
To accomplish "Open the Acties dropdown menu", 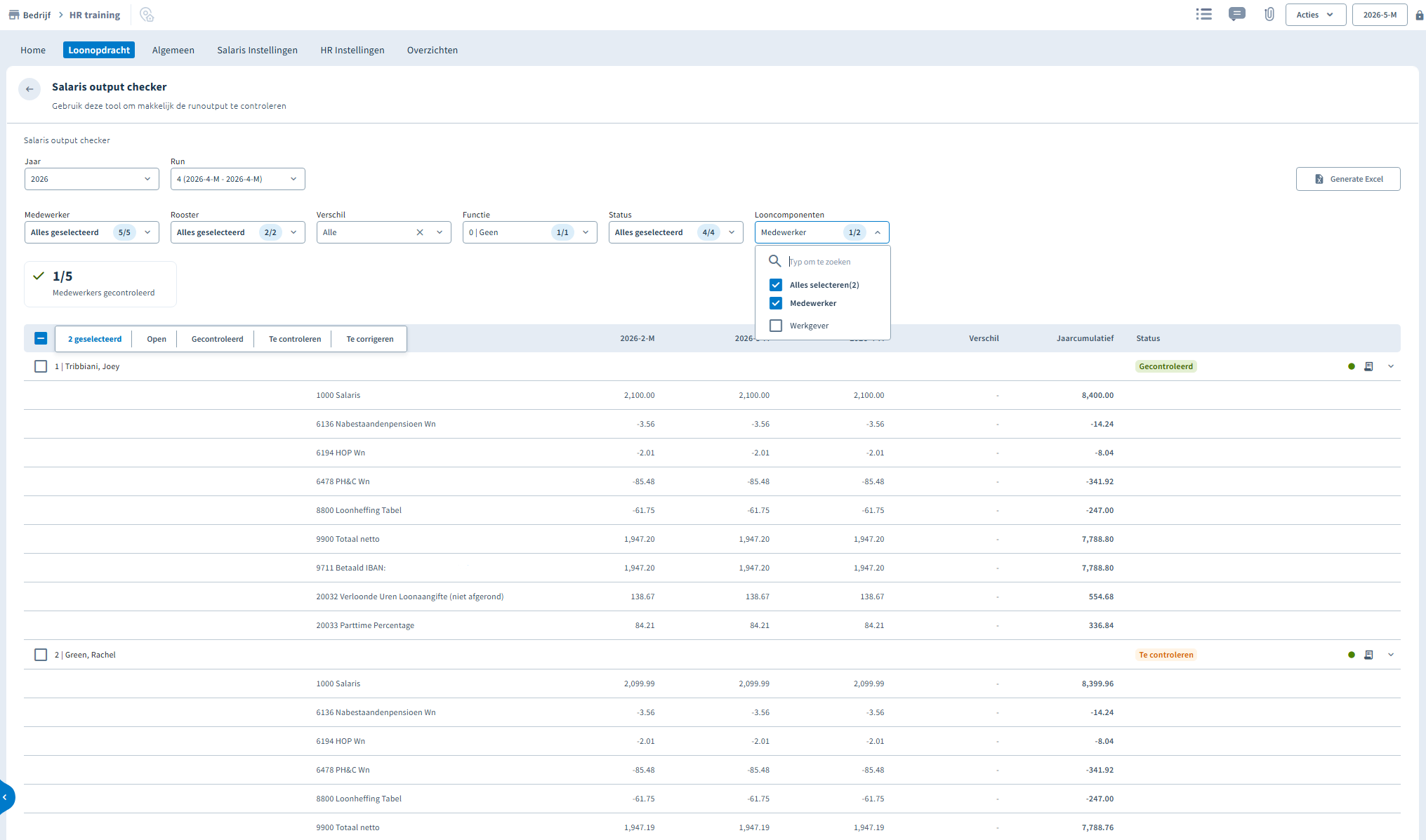I will (x=1315, y=15).
